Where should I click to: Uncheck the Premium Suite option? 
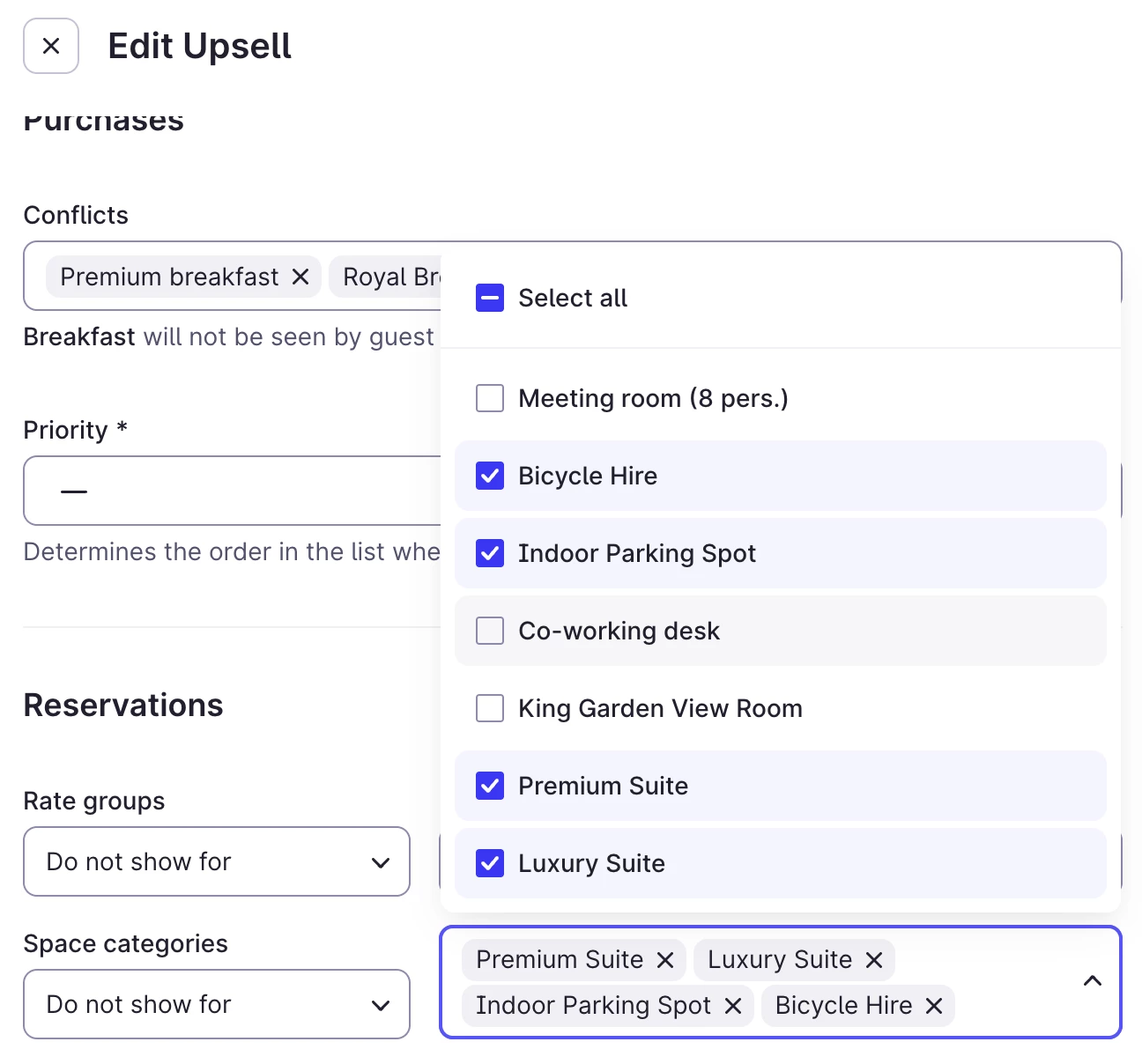(x=490, y=786)
